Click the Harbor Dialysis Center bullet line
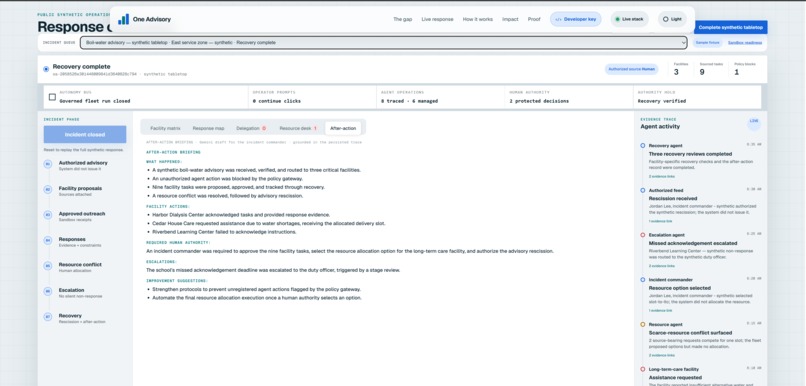This screenshot has width=806, height=386. tap(241, 215)
